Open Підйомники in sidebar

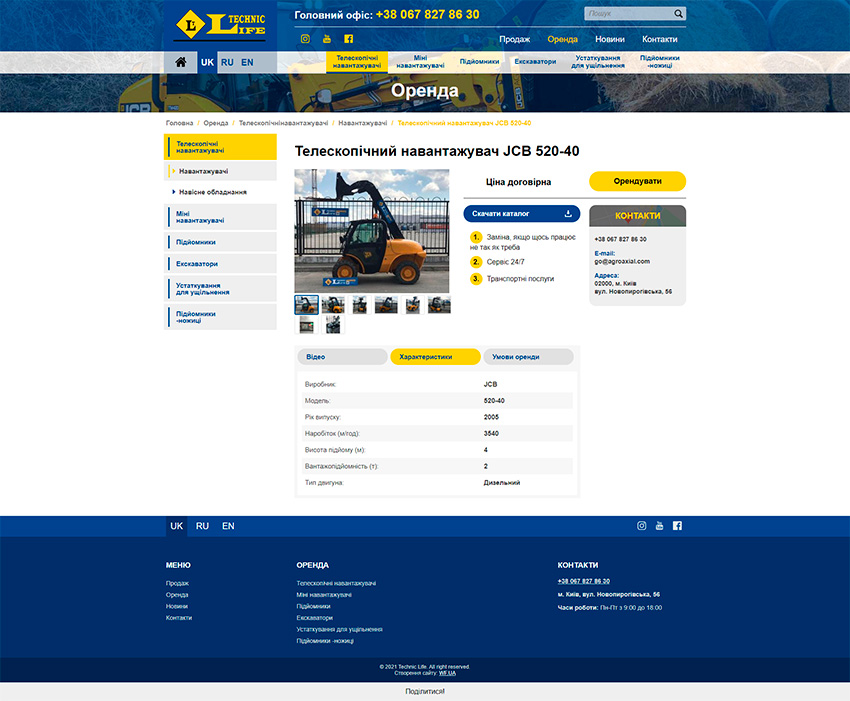tap(220, 242)
